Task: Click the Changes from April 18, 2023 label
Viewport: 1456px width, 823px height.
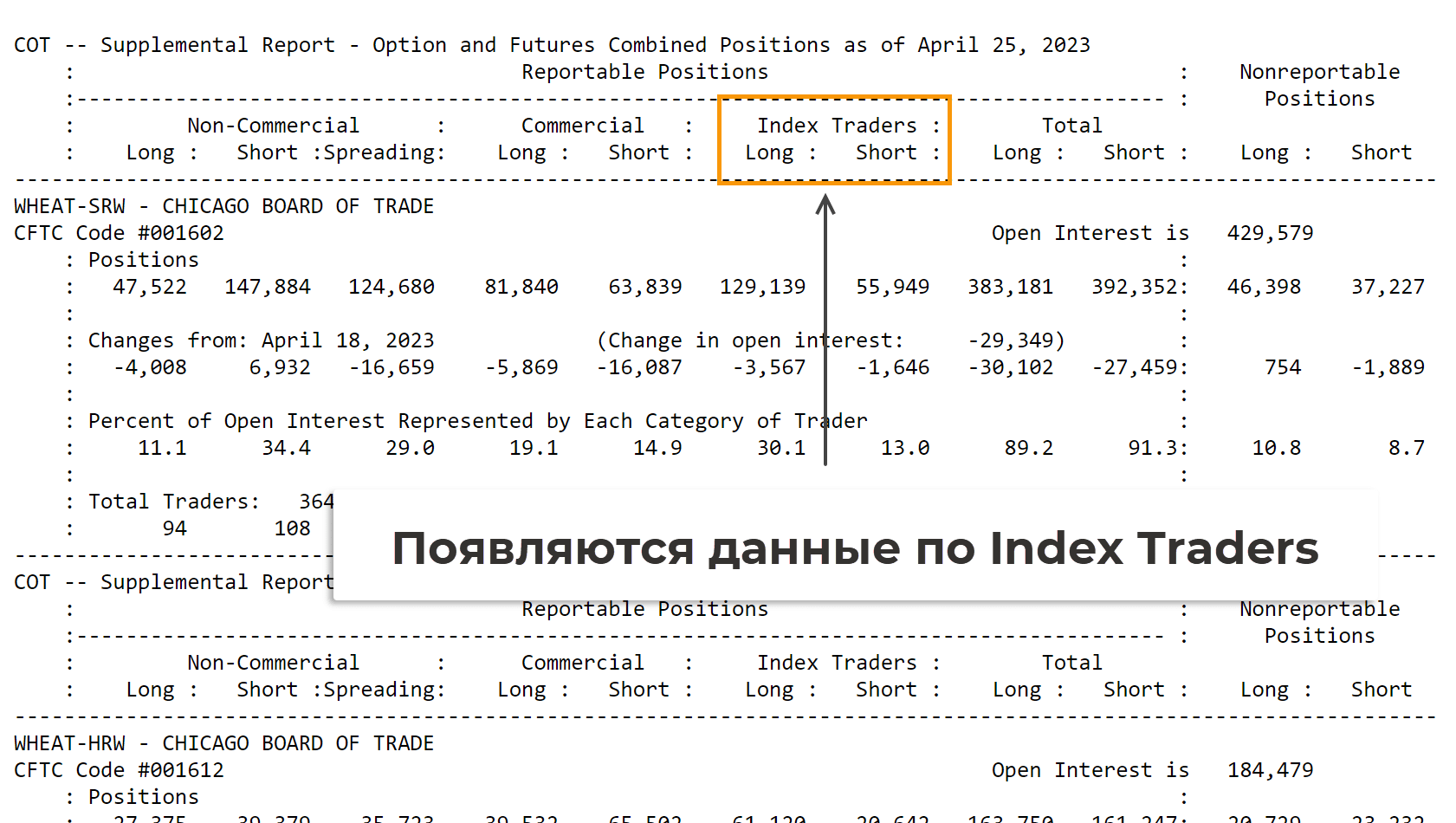Action: point(261,340)
